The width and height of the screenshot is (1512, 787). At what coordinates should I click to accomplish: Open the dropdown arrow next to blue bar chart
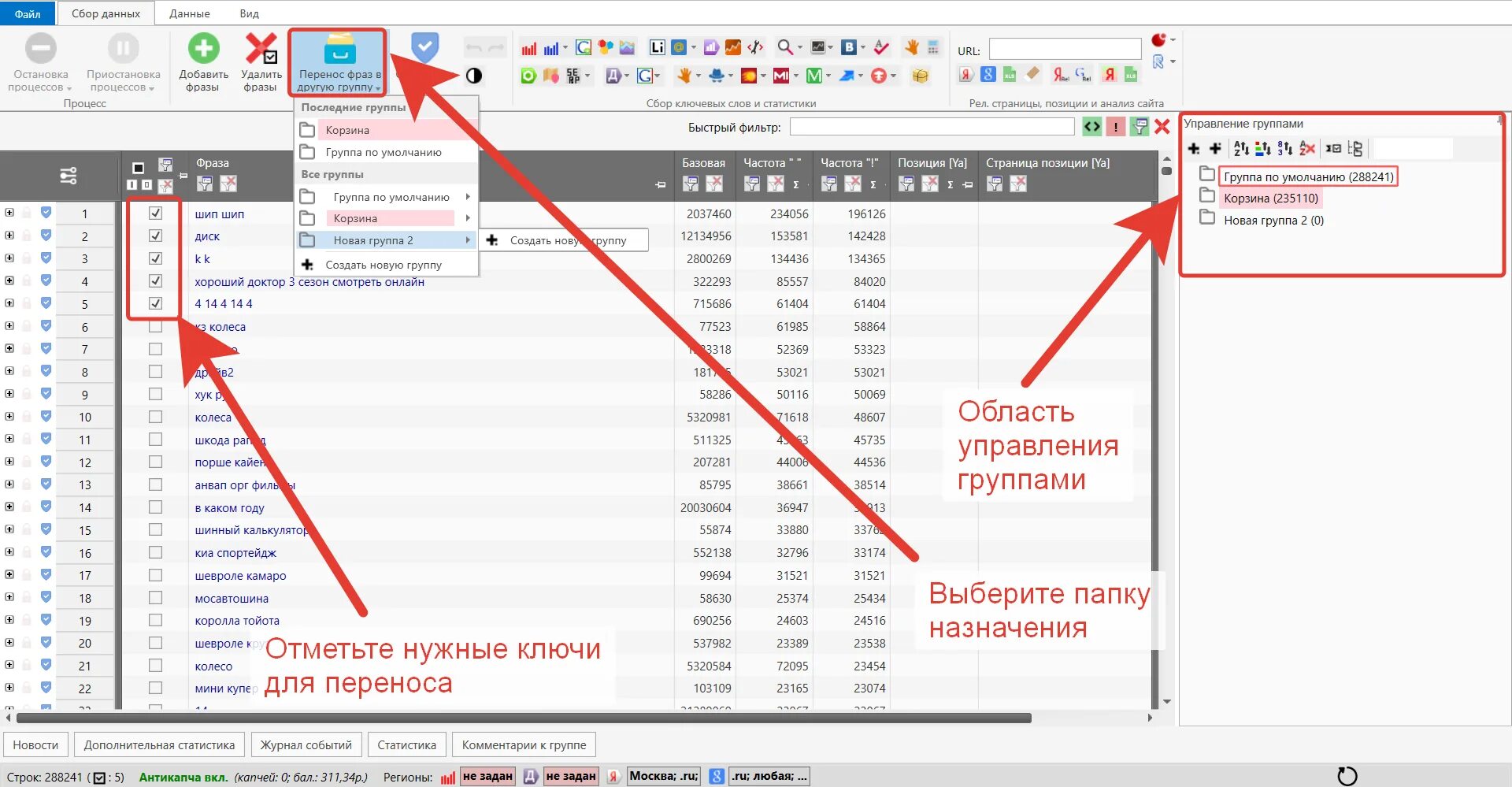click(x=565, y=48)
